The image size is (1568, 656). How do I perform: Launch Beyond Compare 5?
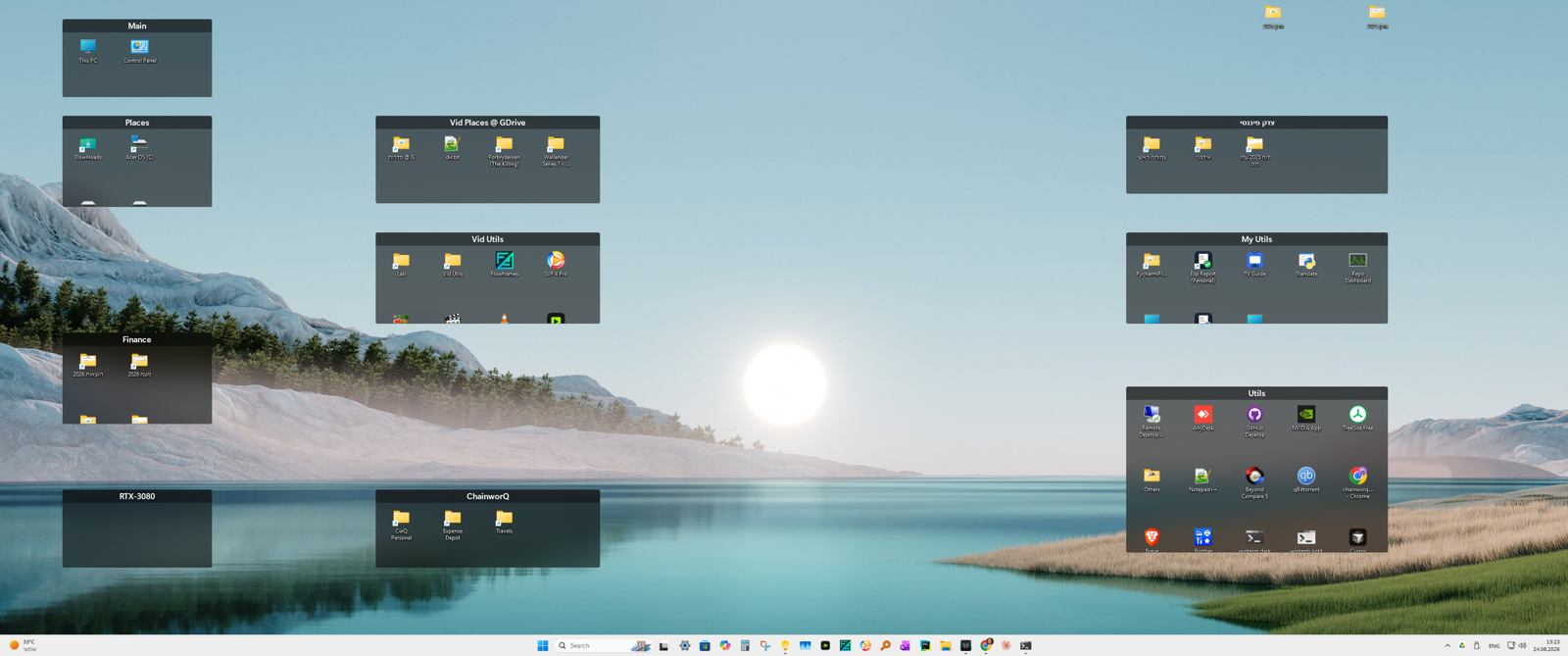point(1254,482)
